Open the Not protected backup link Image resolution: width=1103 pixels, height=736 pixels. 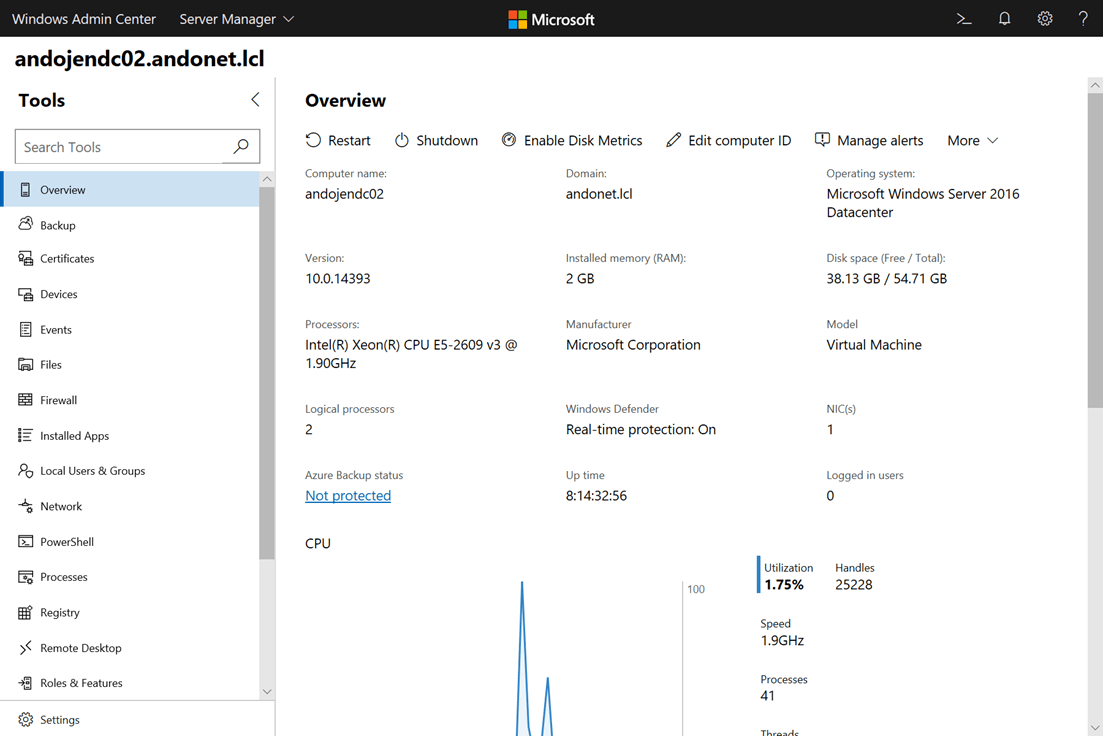click(348, 495)
